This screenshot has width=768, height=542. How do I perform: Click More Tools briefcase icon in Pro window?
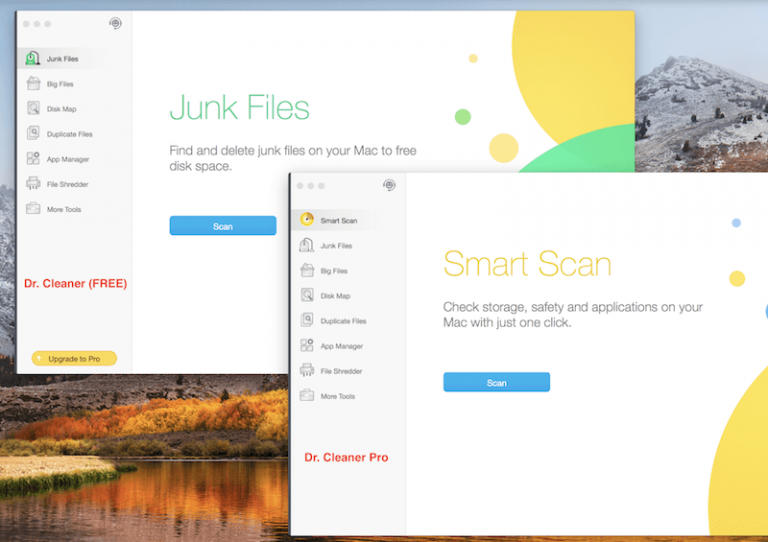pyautogui.click(x=307, y=395)
